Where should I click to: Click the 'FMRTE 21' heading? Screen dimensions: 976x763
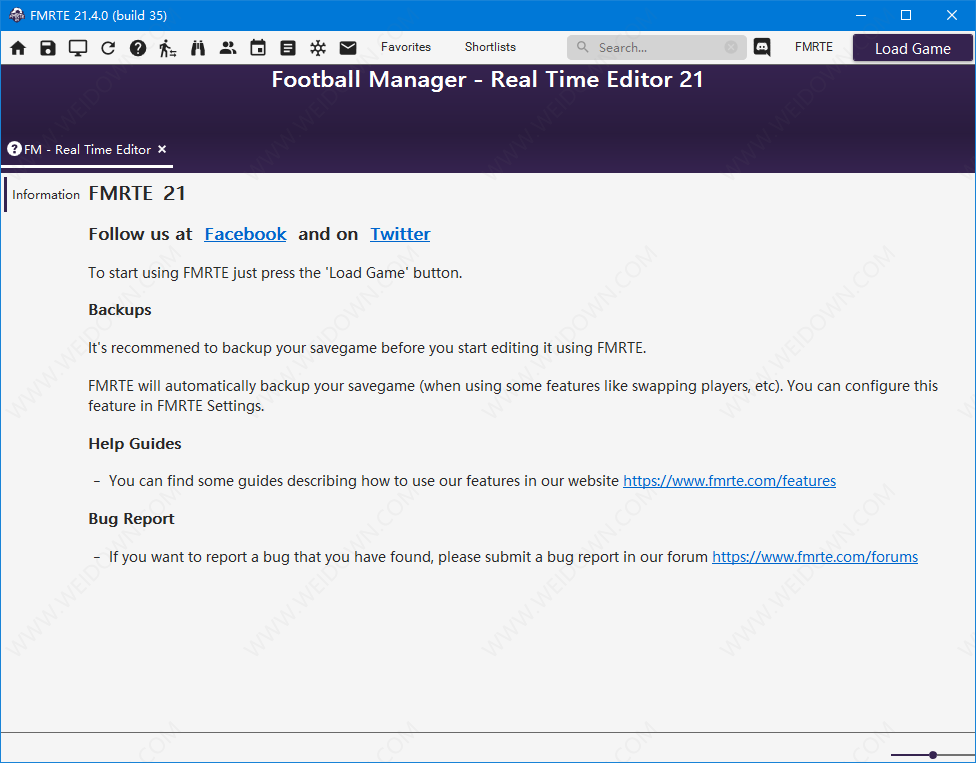point(137,194)
